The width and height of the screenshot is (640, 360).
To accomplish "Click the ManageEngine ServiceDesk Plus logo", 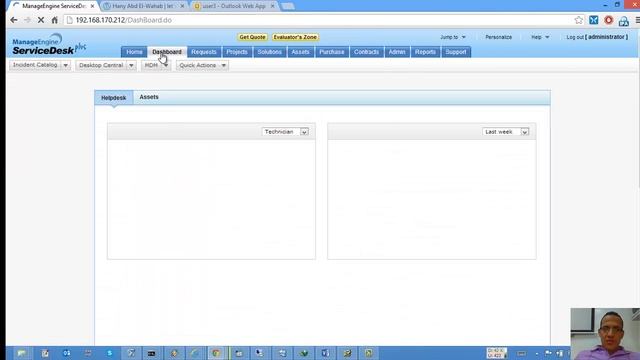I will click(x=49, y=44).
